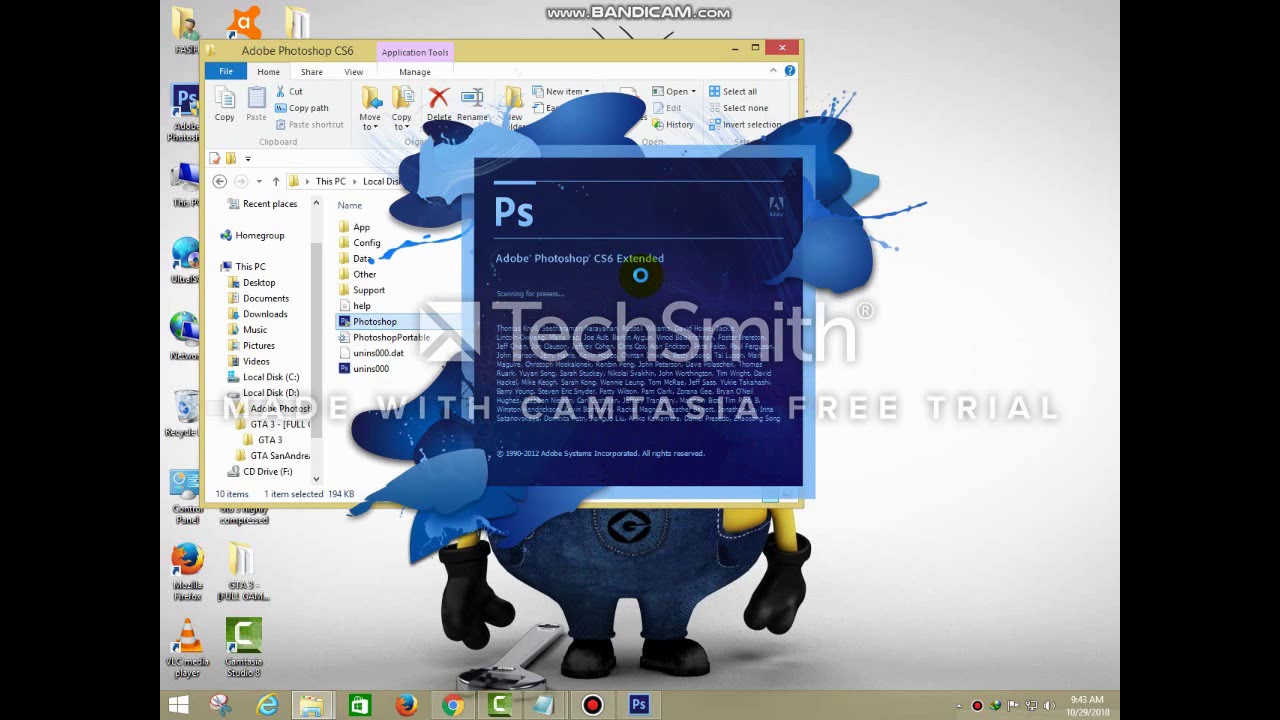Image resolution: width=1280 pixels, height=720 pixels.
Task: Select the App folder
Action: (x=354, y=227)
